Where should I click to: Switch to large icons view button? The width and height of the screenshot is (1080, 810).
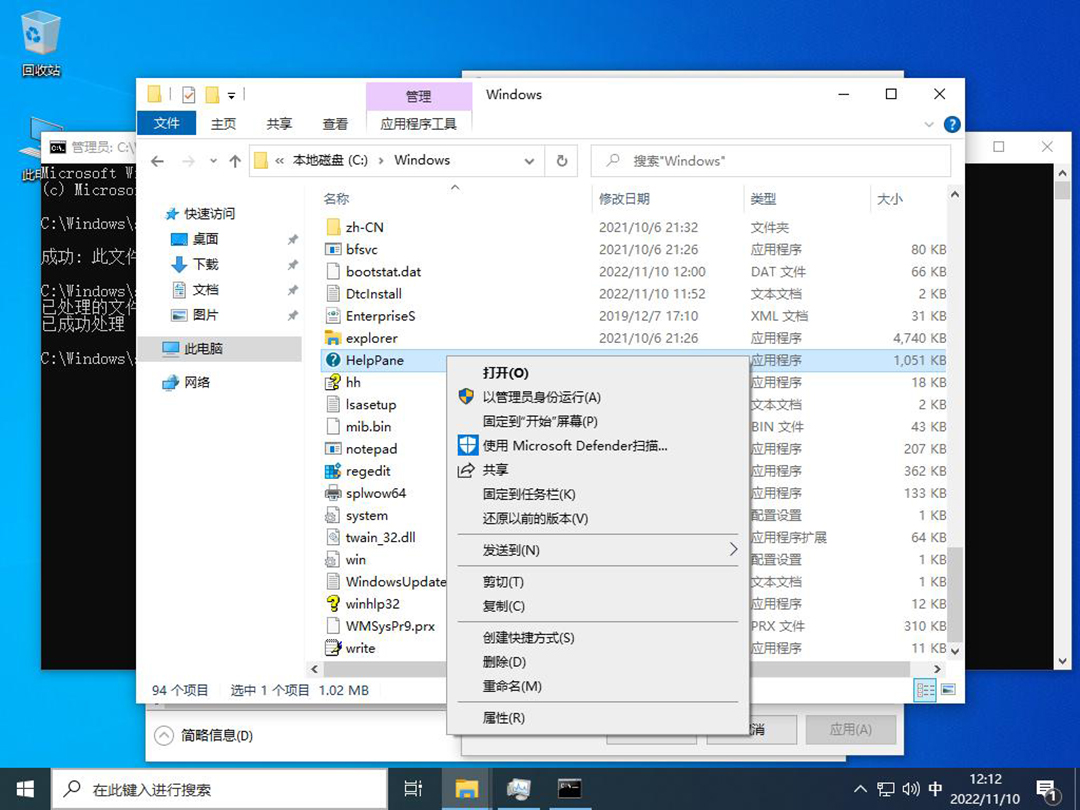[948, 689]
